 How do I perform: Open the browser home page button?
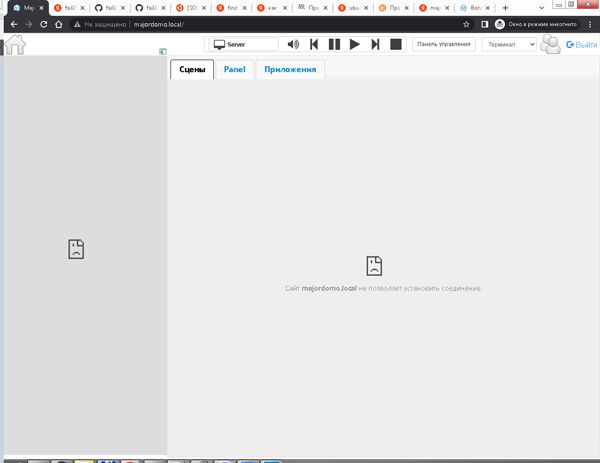coord(59,24)
